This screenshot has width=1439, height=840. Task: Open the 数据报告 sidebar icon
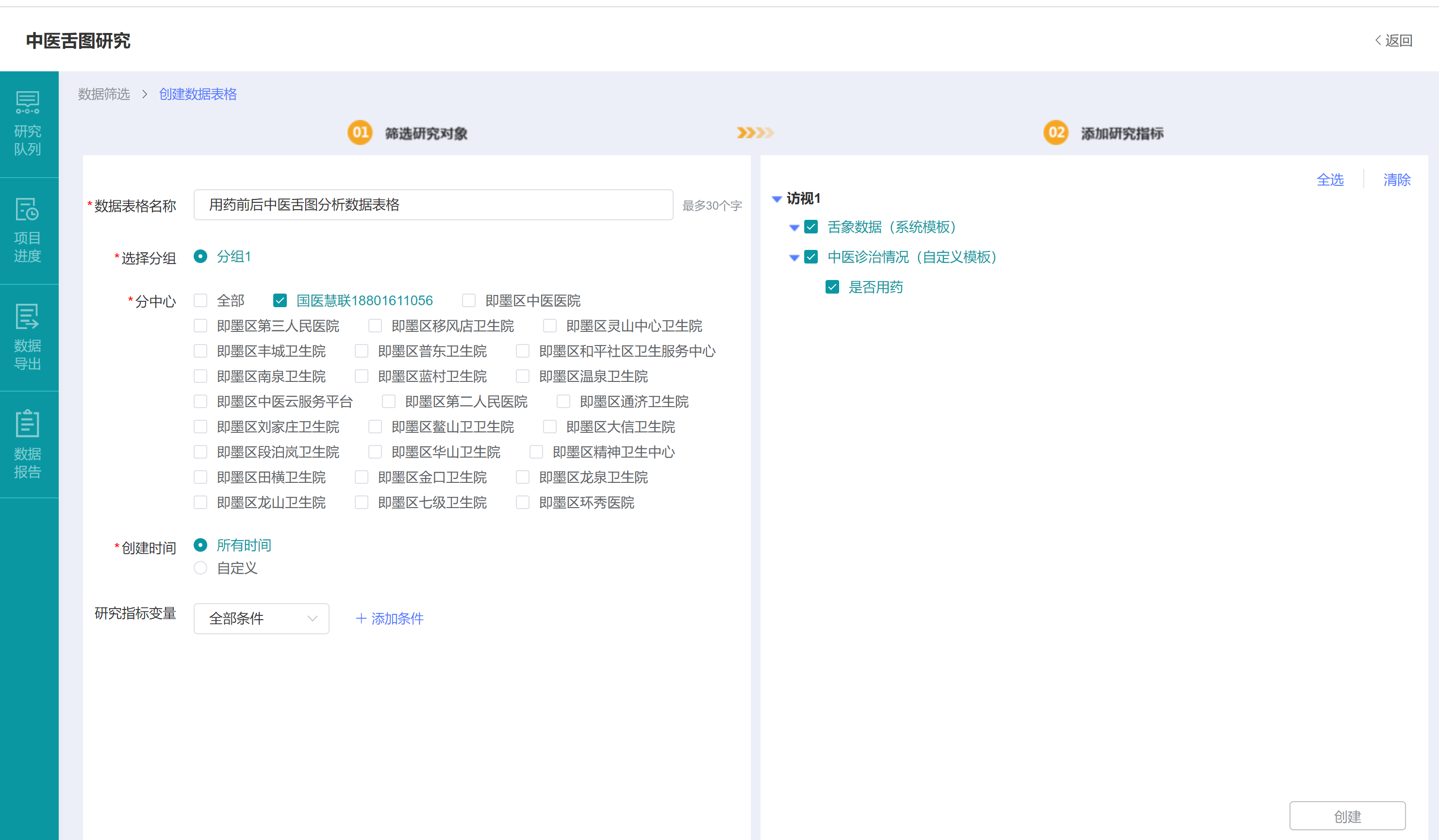[x=27, y=424]
